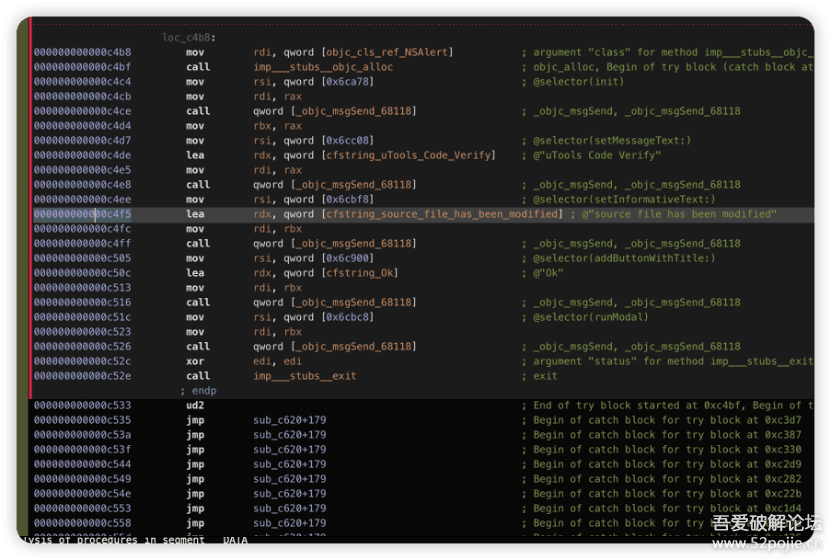The height and width of the screenshot is (560, 832).
Task: Click the operand qword [0x6ca78]
Action: point(328,82)
